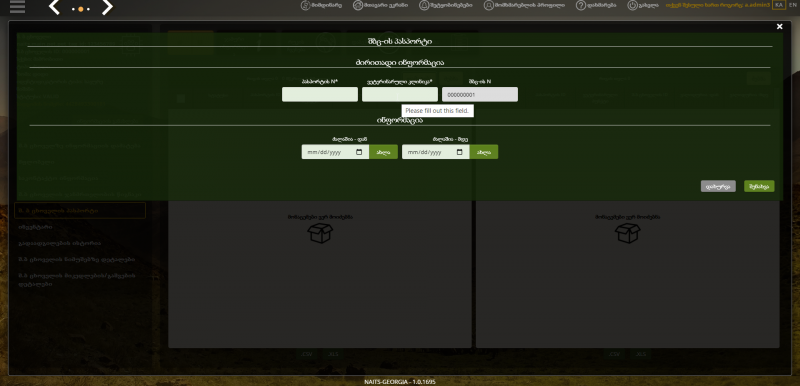Click the green save (შენახვა) button
Viewport: 800px width, 386px height.
tap(759, 187)
